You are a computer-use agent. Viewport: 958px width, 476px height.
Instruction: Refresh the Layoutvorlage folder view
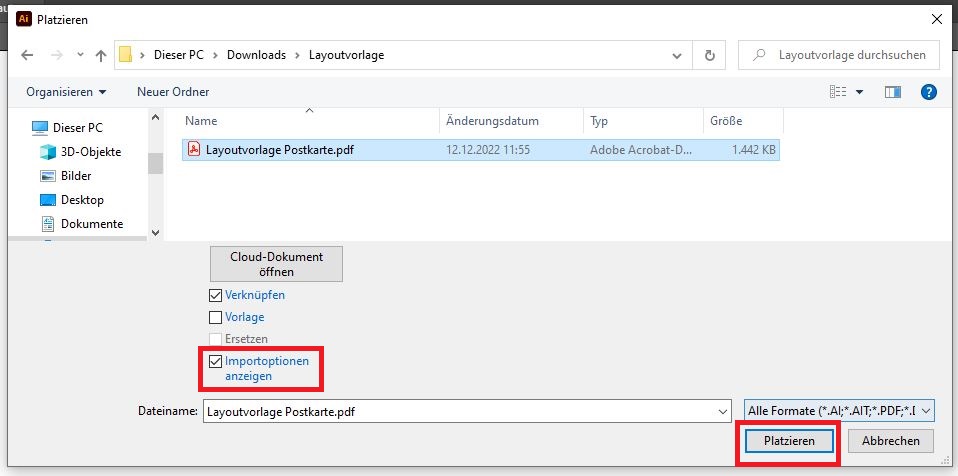(x=709, y=55)
